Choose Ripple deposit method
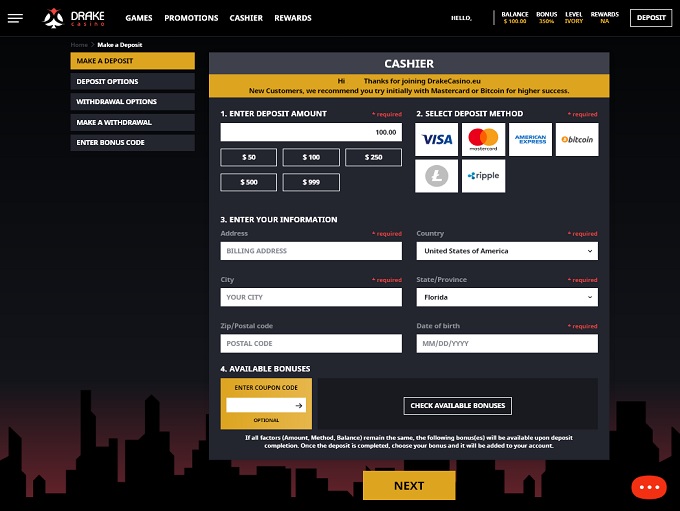This screenshot has width=680, height=511. click(483, 176)
